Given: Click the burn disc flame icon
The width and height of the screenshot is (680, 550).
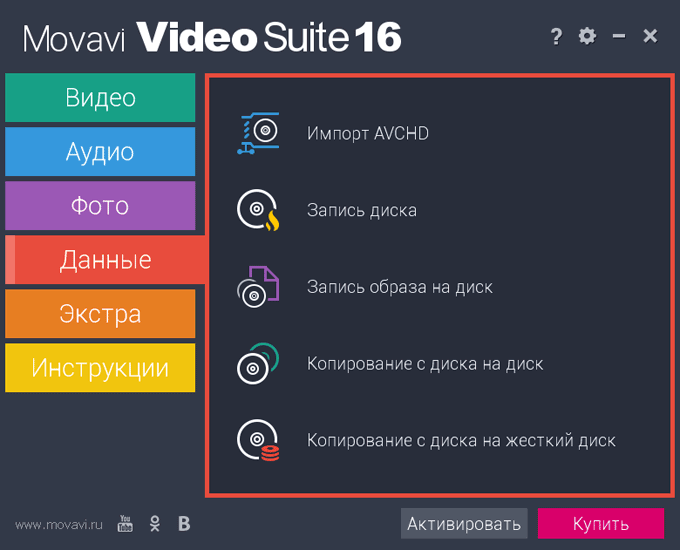Looking at the screenshot, I should click(x=258, y=210).
